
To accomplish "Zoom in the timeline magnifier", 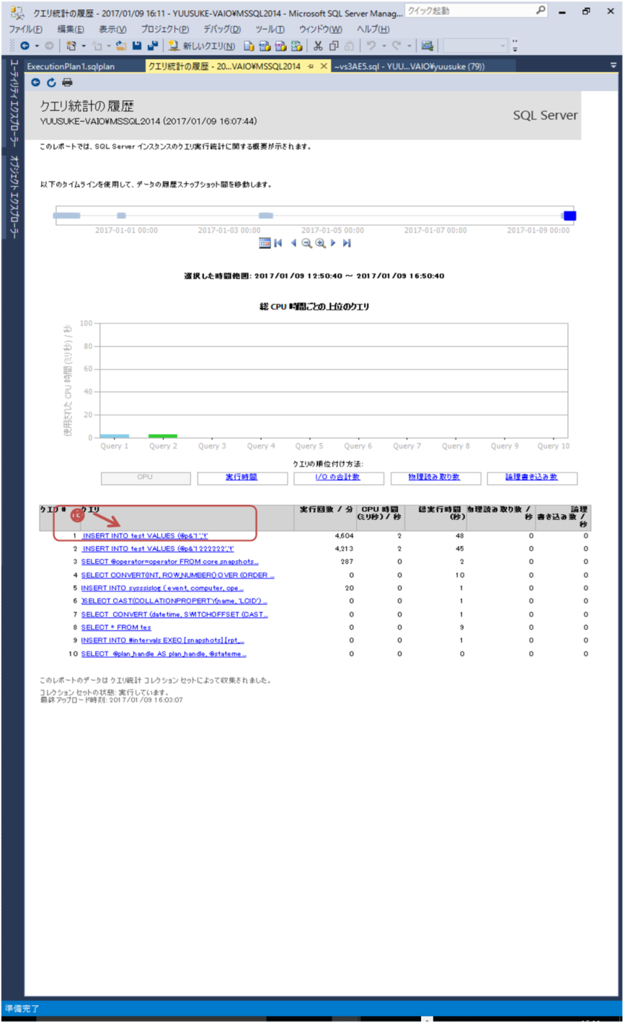I will point(320,243).
